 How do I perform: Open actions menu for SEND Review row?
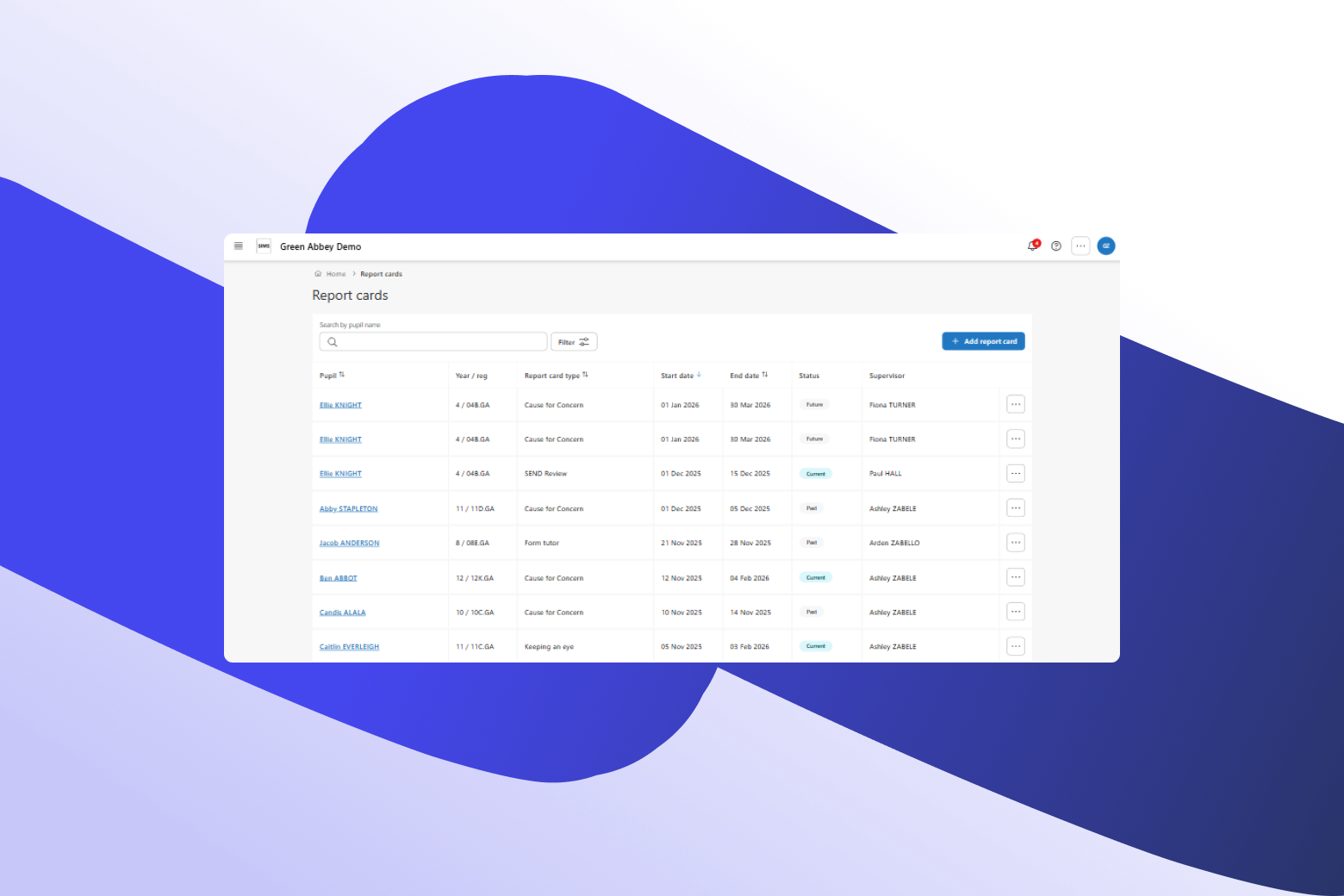[x=1016, y=474]
